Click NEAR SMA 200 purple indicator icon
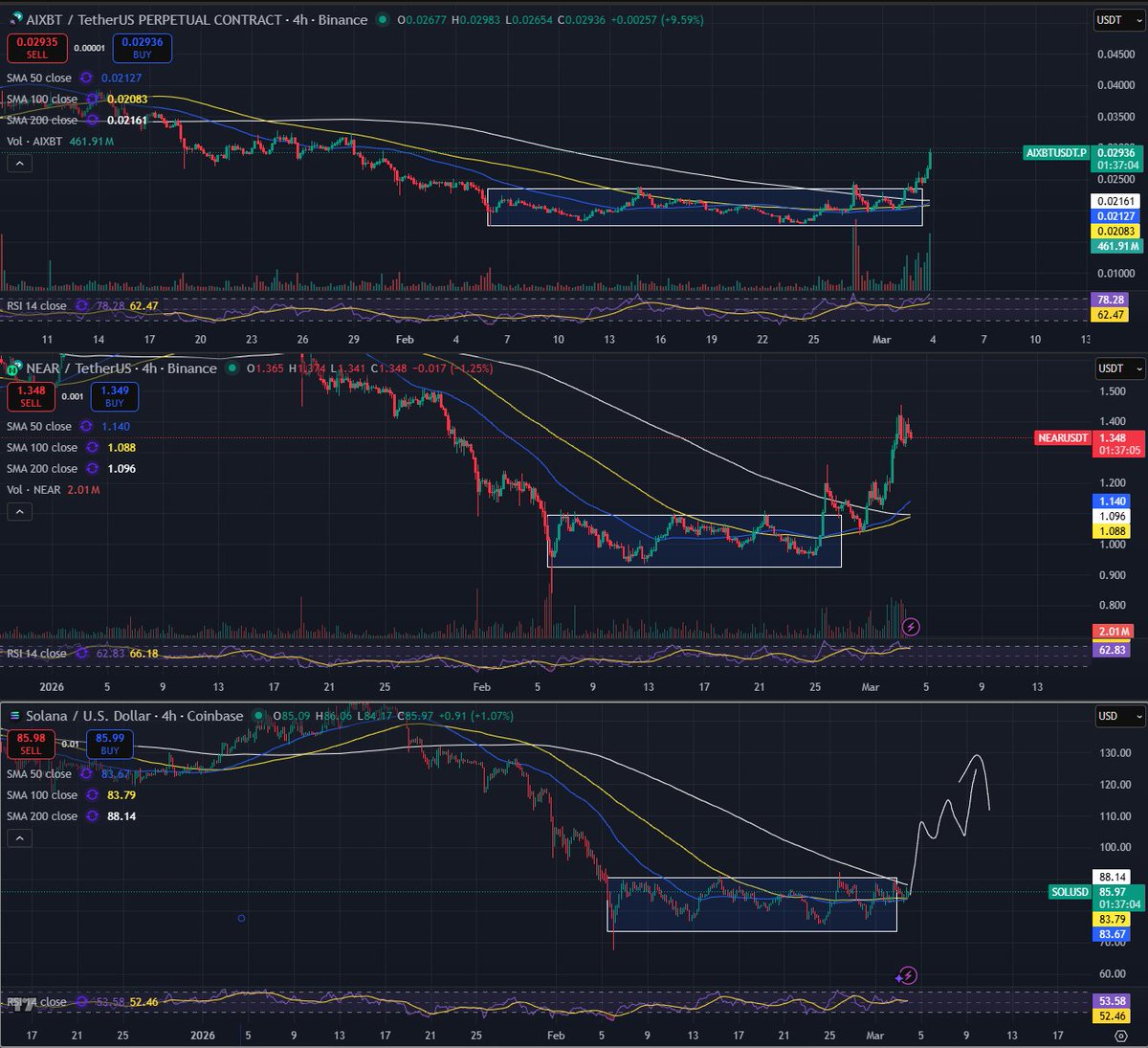The height and width of the screenshot is (1048, 1148). coord(93,469)
